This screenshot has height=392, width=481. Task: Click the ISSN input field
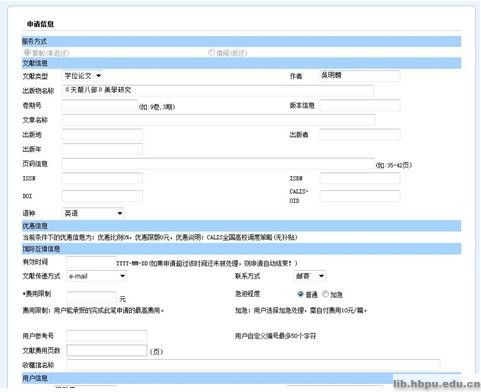click(x=102, y=178)
